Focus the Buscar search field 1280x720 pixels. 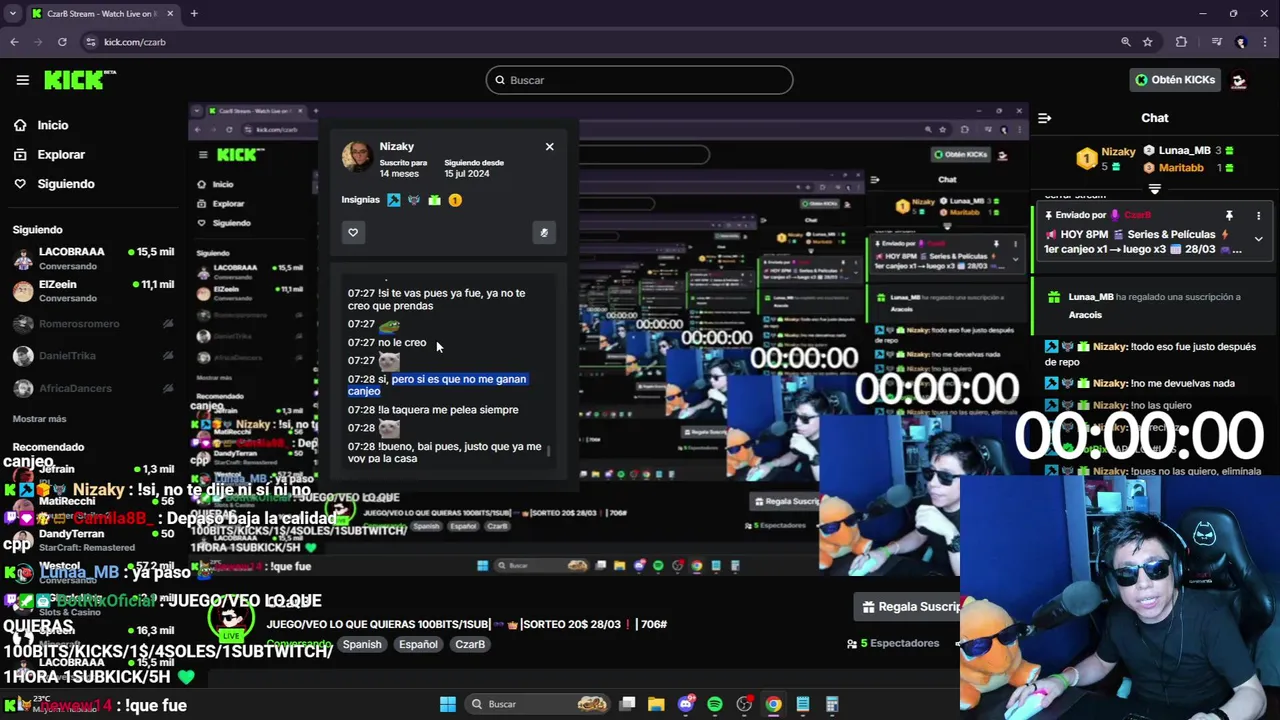[x=639, y=80]
